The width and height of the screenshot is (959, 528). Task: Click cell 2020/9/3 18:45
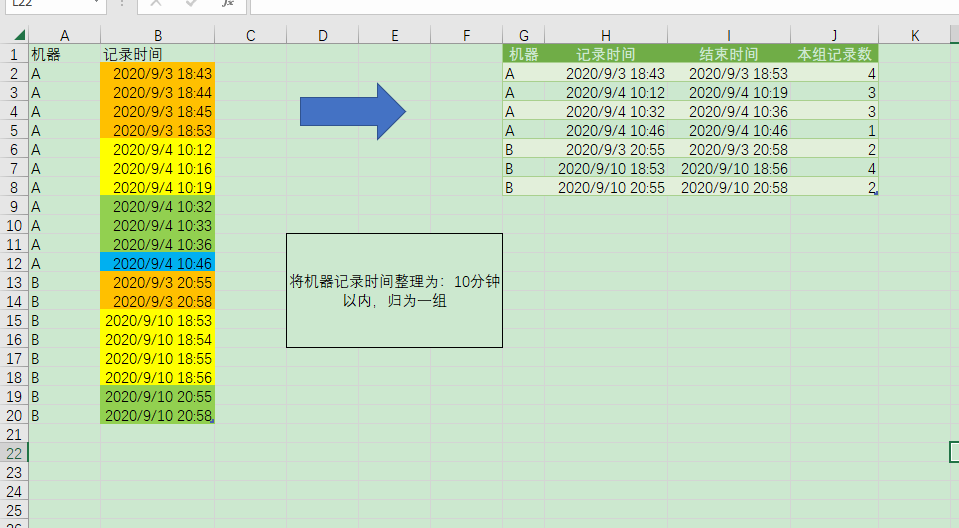coord(158,111)
